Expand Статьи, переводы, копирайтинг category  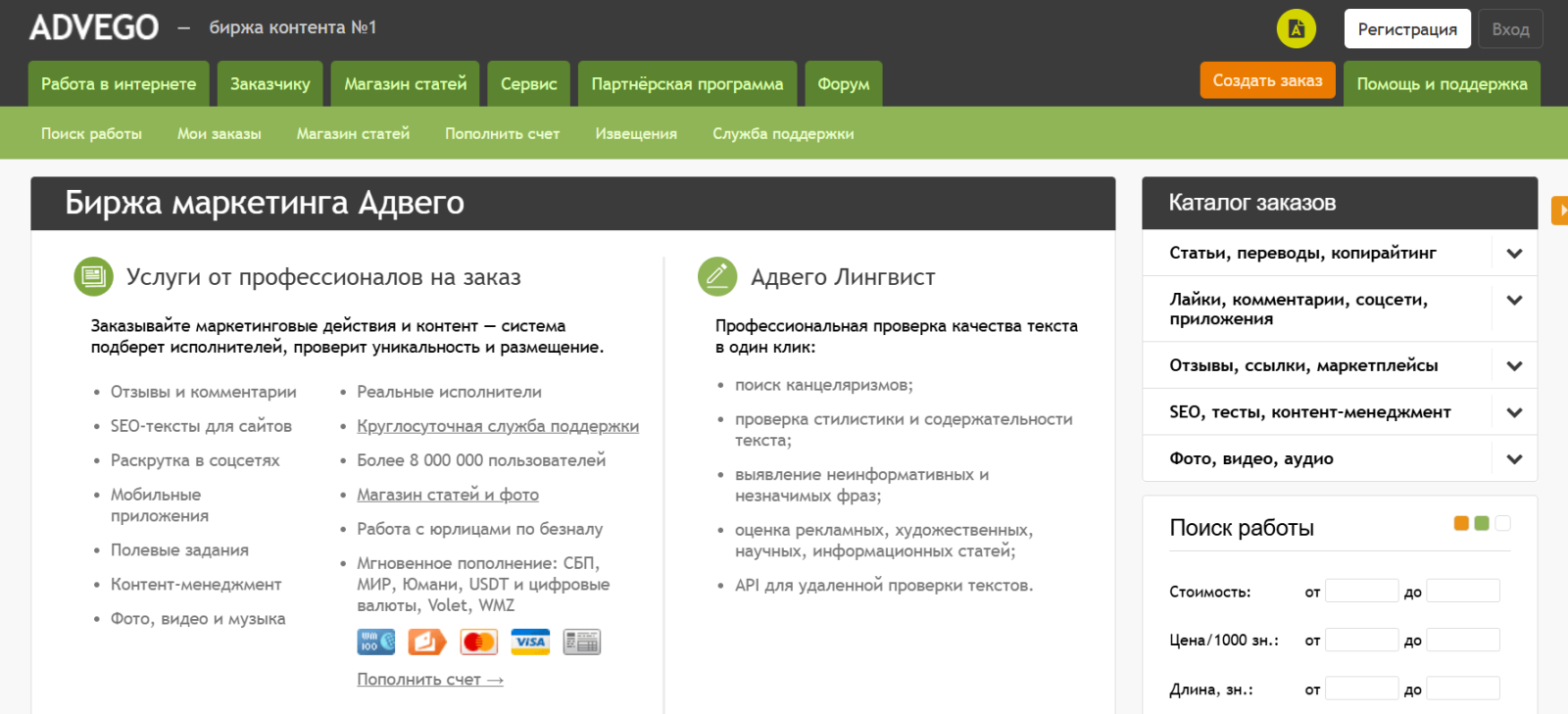coord(1514,254)
